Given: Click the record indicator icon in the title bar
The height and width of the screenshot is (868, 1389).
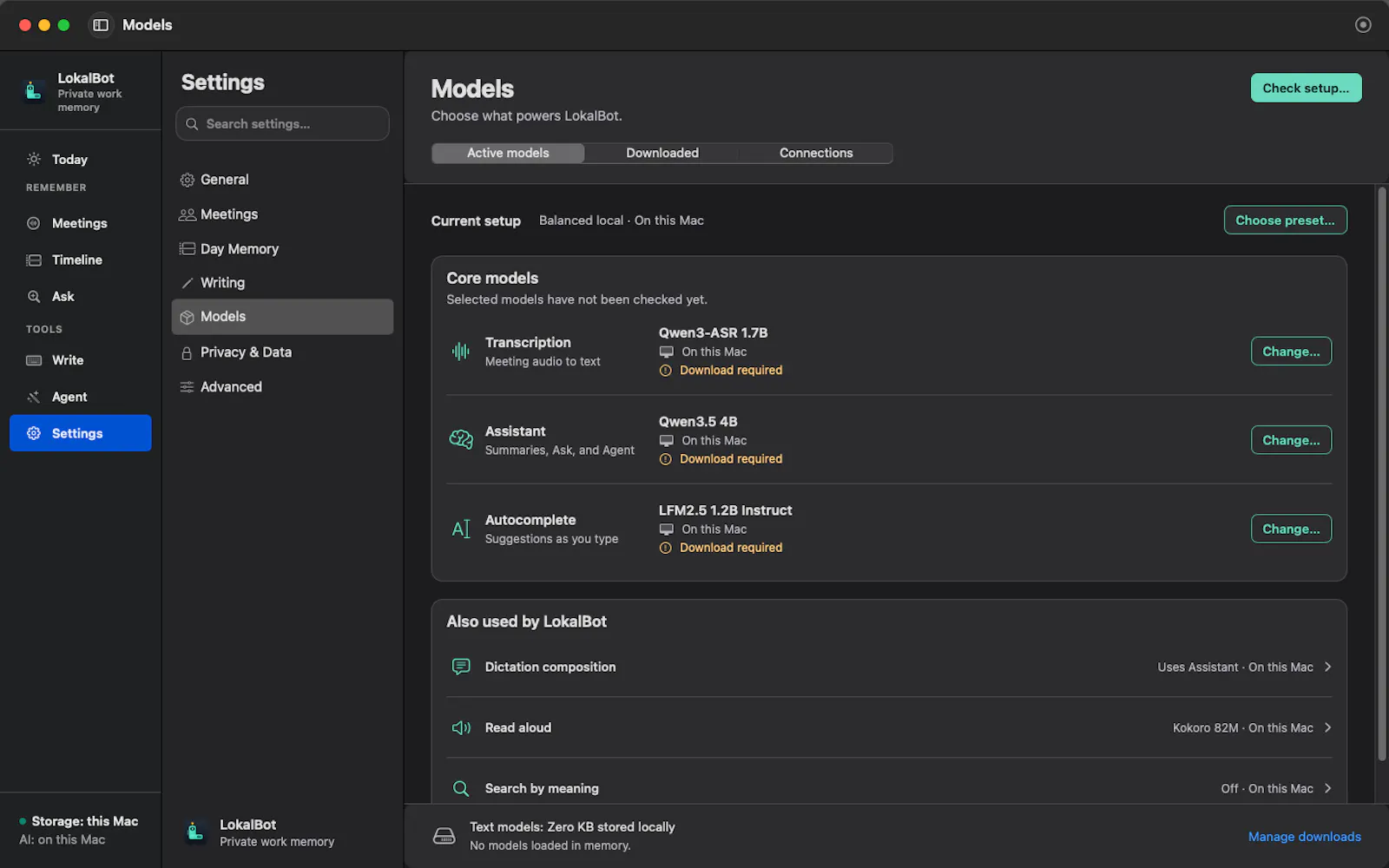Looking at the screenshot, I should coord(1363,24).
